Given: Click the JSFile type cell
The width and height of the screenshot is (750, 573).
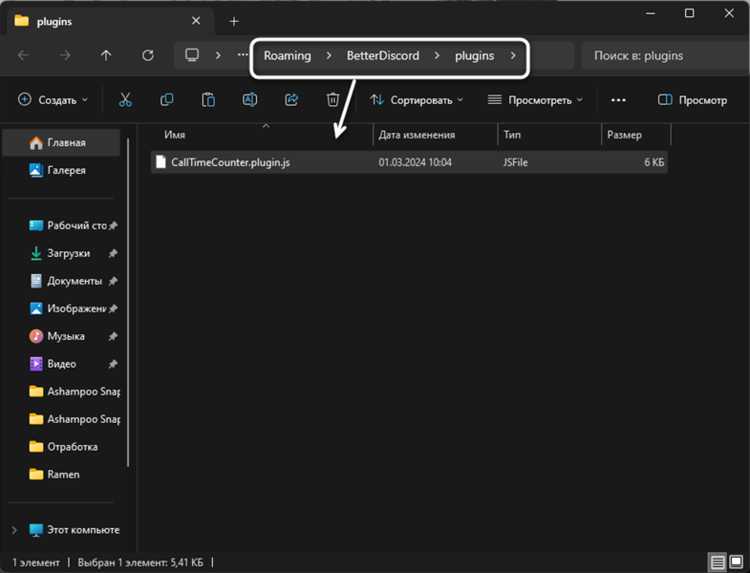Looking at the screenshot, I should pyautogui.click(x=515, y=163).
